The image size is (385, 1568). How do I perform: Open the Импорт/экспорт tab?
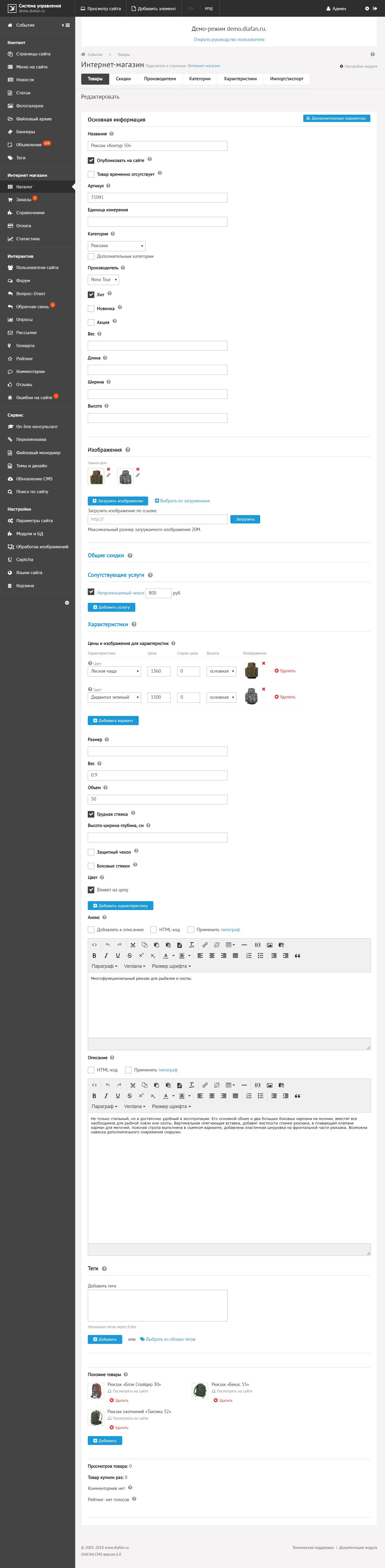tap(287, 79)
